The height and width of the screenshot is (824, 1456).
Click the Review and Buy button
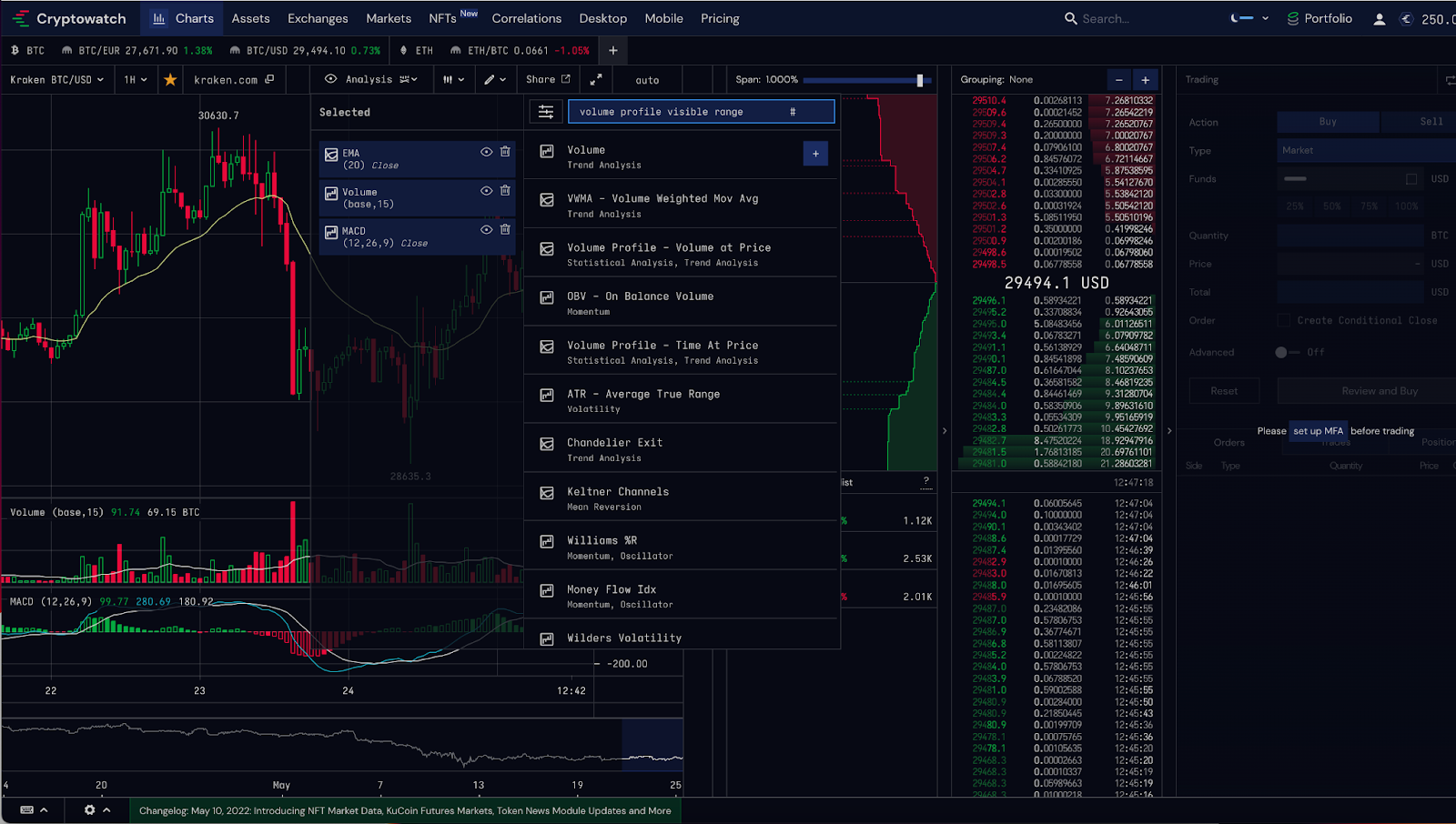pos(1367,391)
